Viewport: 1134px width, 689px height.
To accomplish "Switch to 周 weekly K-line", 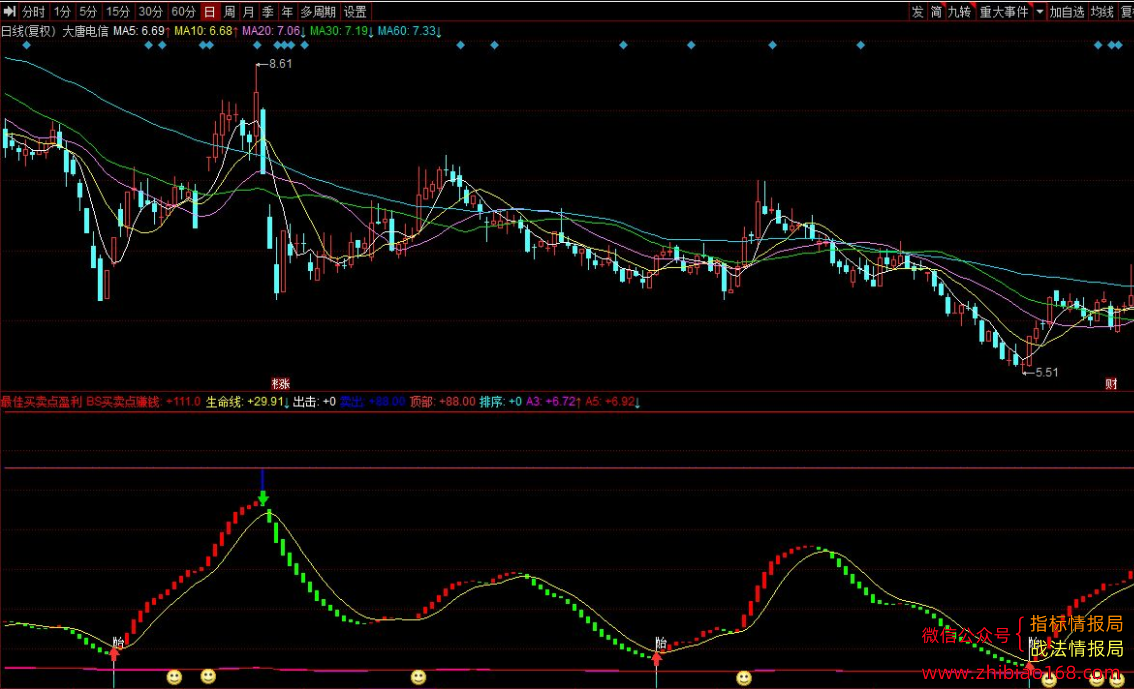I will pos(229,12).
